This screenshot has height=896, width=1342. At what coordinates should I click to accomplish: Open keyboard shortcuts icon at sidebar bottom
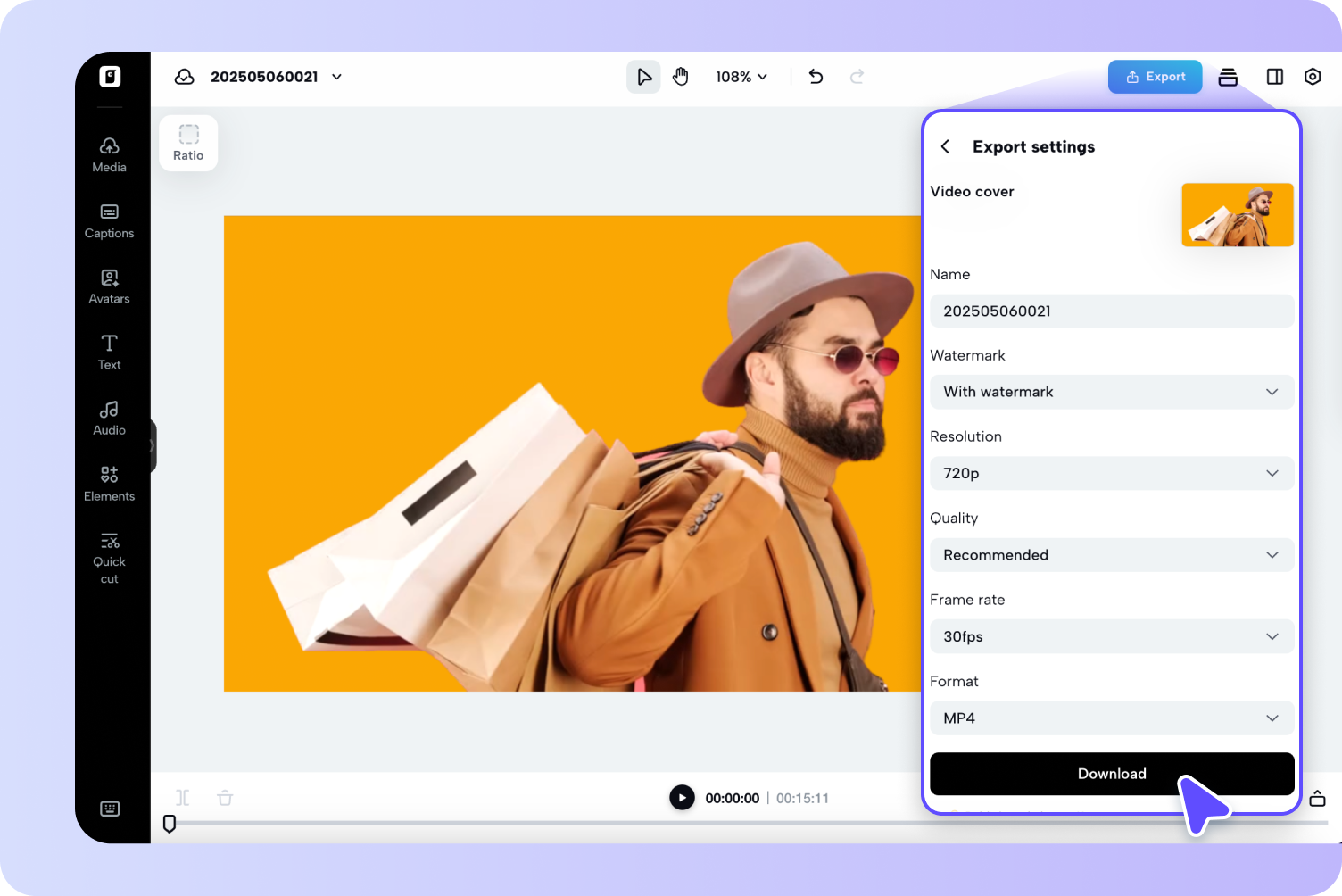[110, 809]
